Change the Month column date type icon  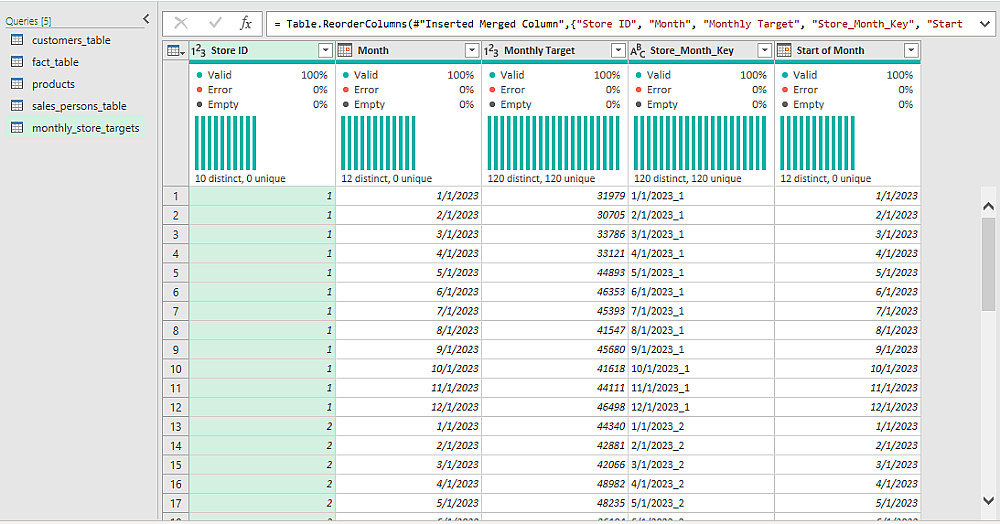pos(345,50)
